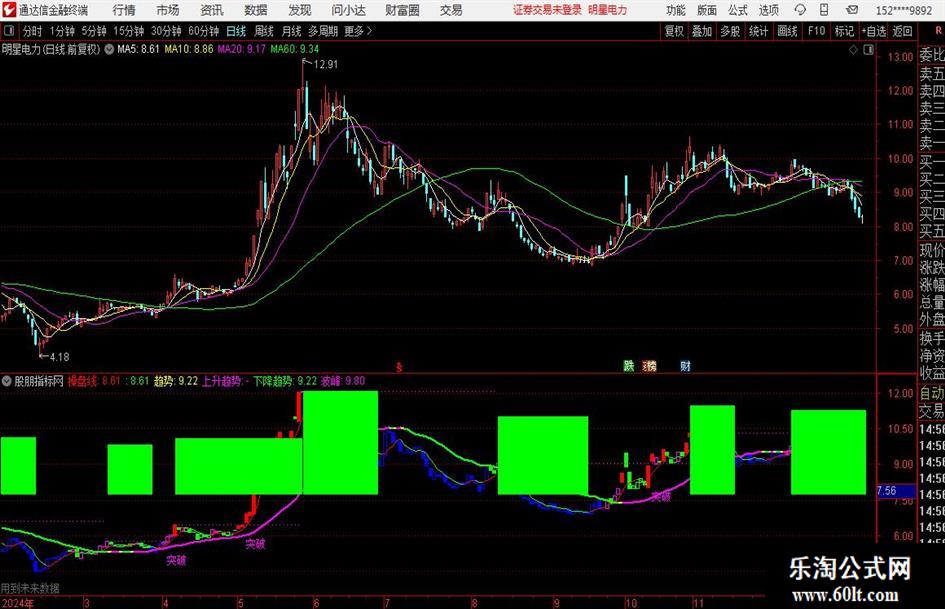Add stock with +自选 button

tap(873, 31)
